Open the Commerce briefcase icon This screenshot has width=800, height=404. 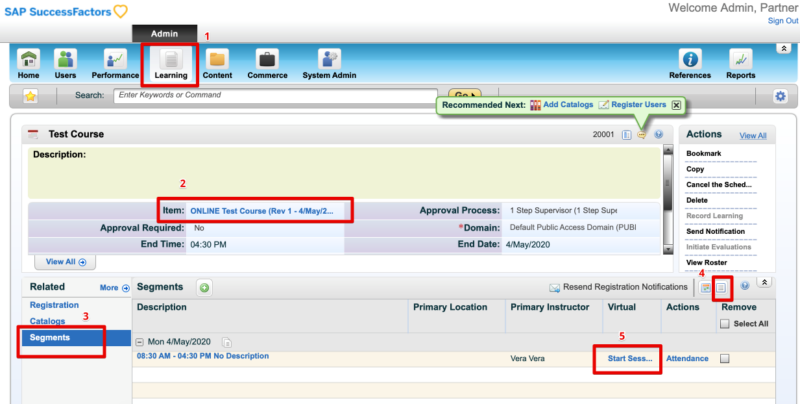tap(267, 64)
